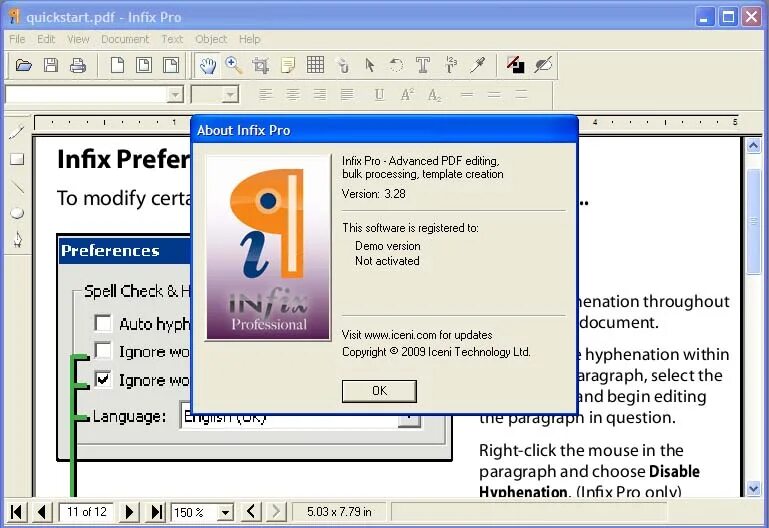Select the Text tool T icon
The image size is (769, 528).
click(423, 65)
